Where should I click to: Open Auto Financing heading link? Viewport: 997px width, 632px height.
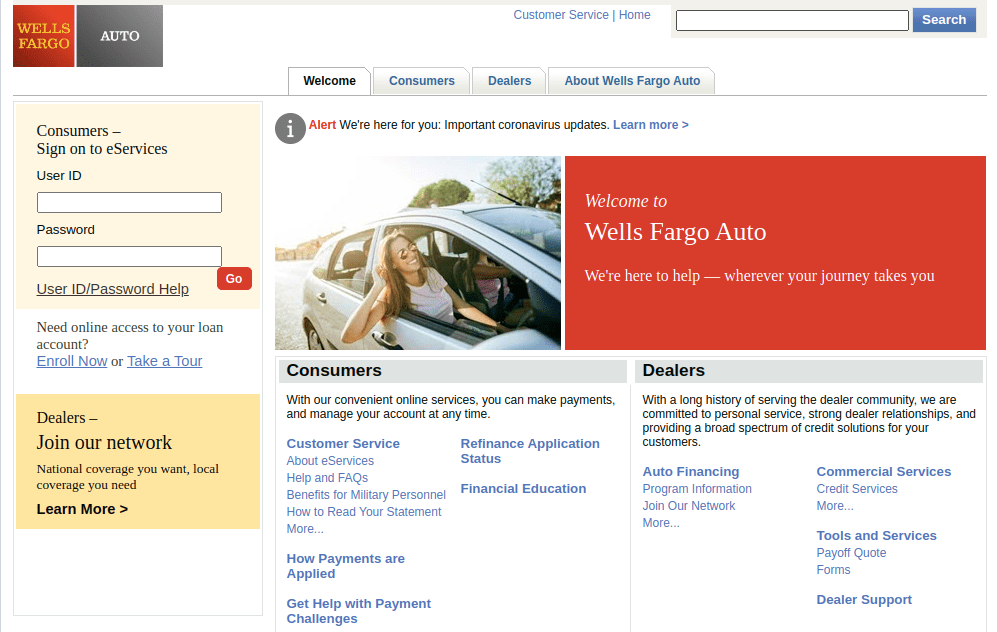click(691, 472)
